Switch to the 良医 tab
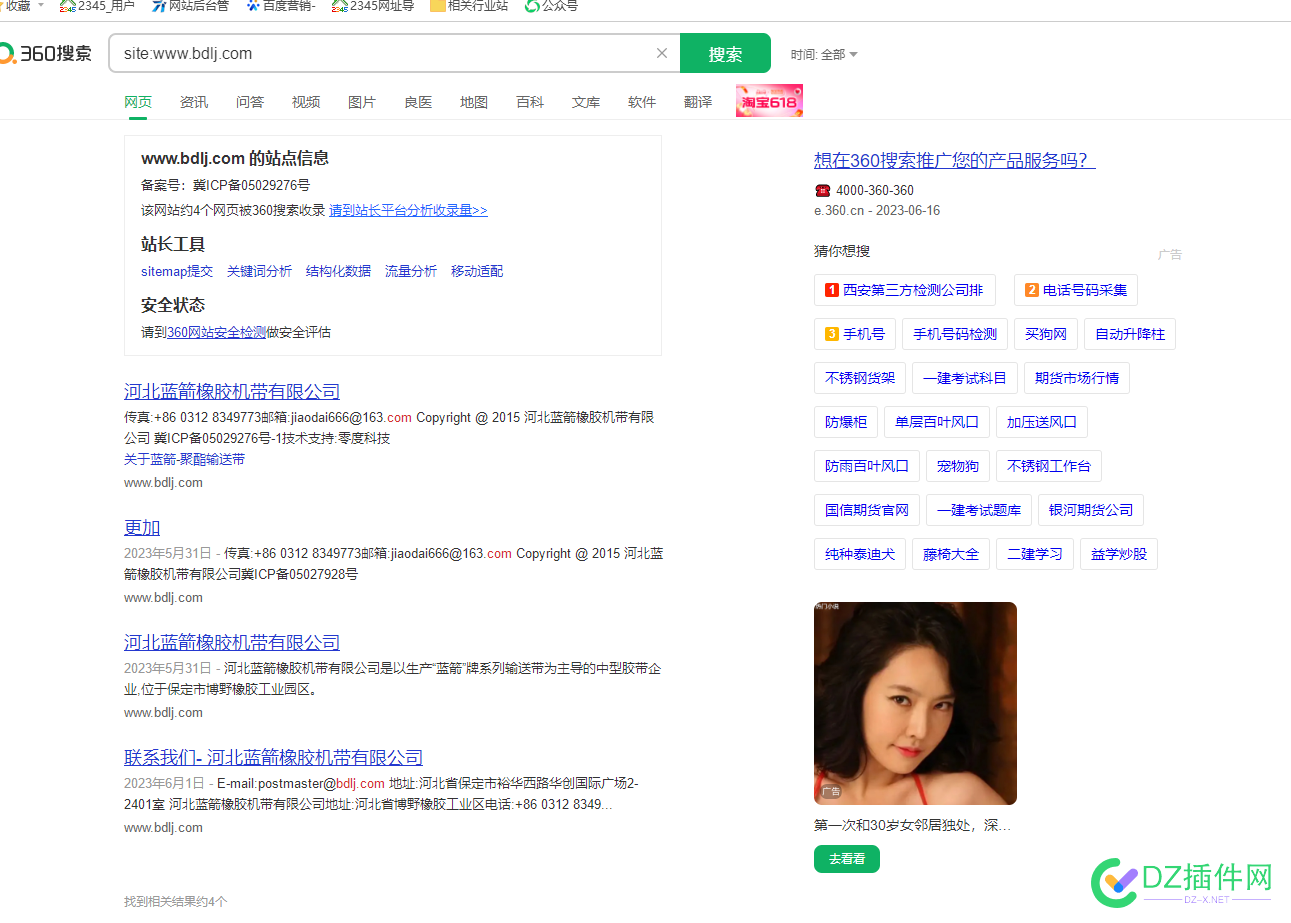Screen dimensions: 1291x923 click(x=418, y=102)
